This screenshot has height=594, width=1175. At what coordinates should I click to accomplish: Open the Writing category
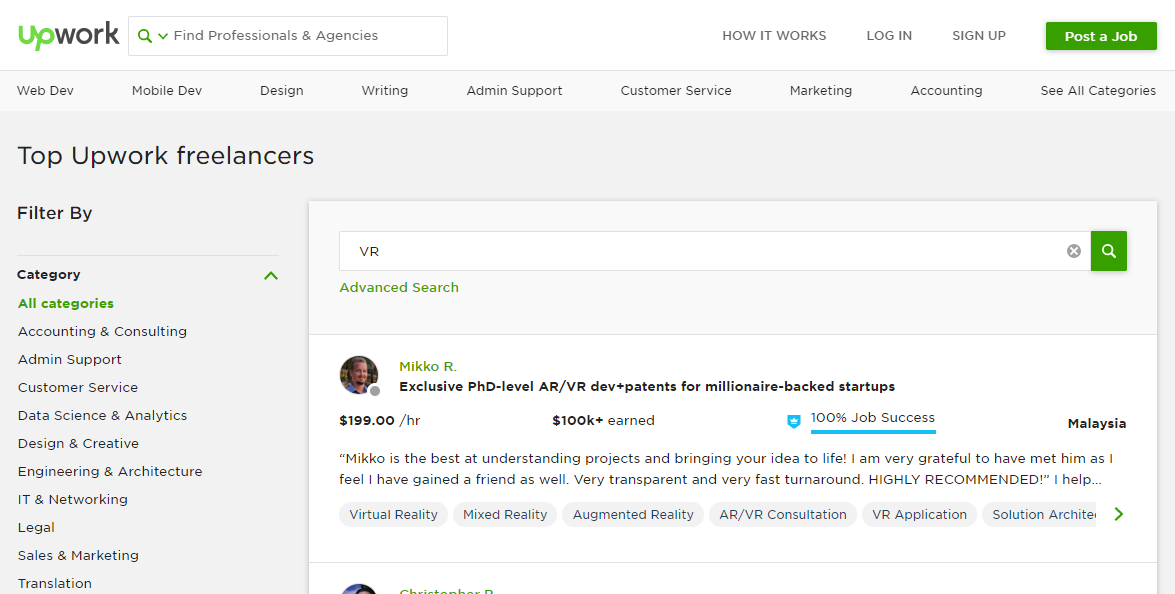click(385, 91)
